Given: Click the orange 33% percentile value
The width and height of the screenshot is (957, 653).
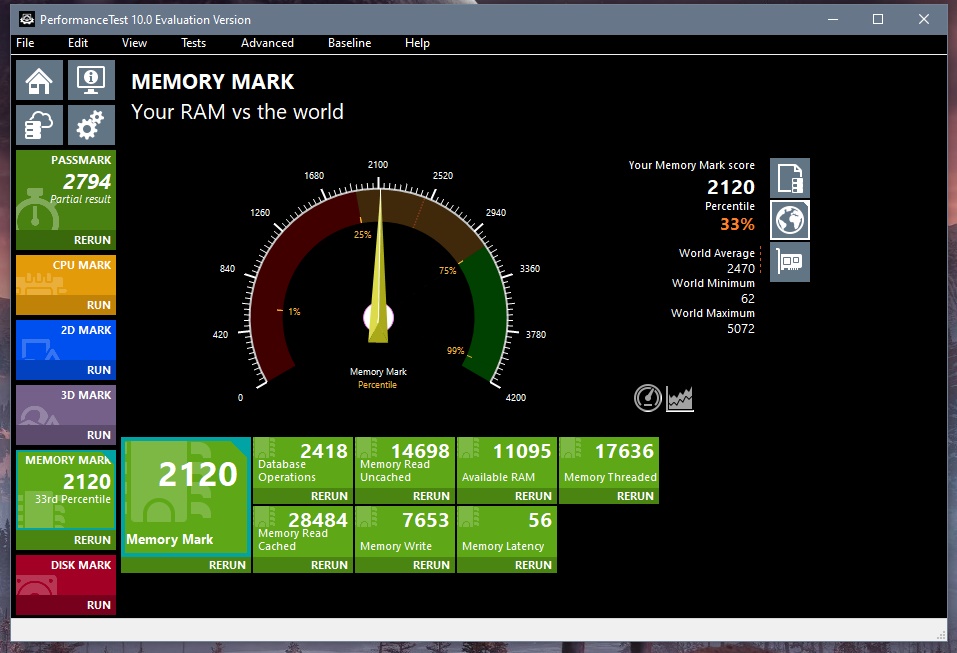Looking at the screenshot, I should [737, 225].
